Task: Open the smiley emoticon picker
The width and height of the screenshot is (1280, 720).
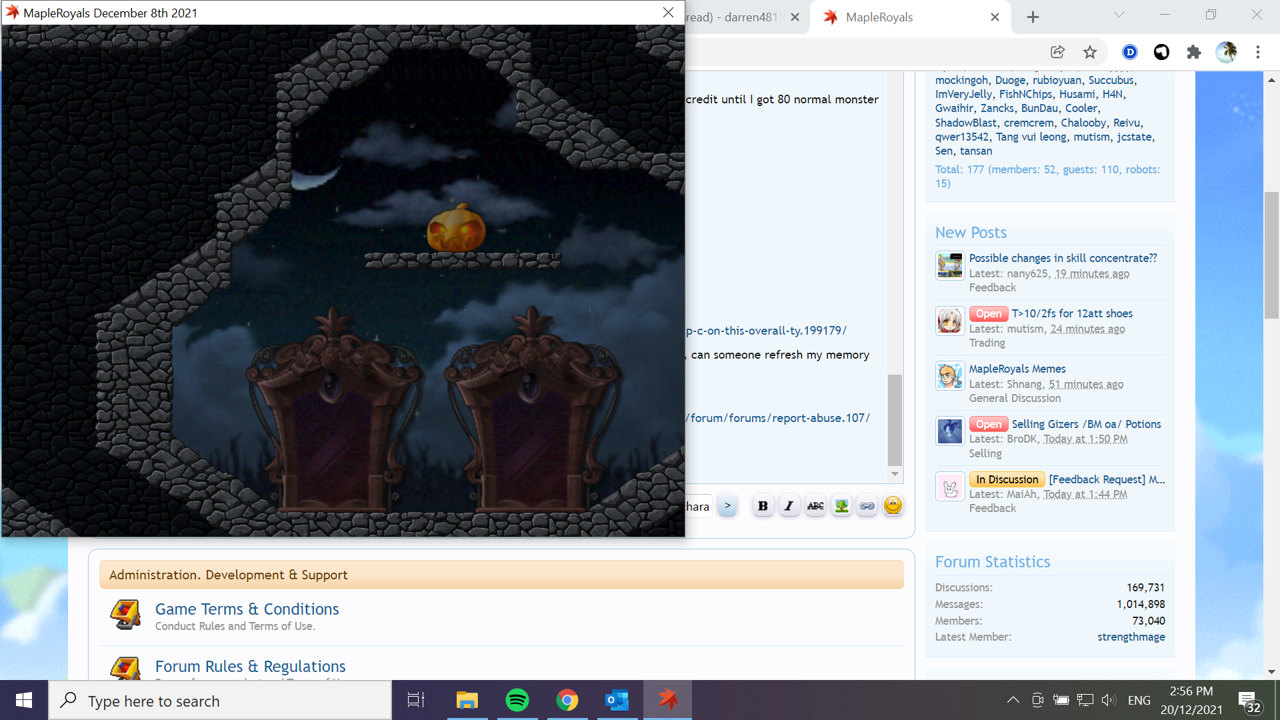Action: 893,506
